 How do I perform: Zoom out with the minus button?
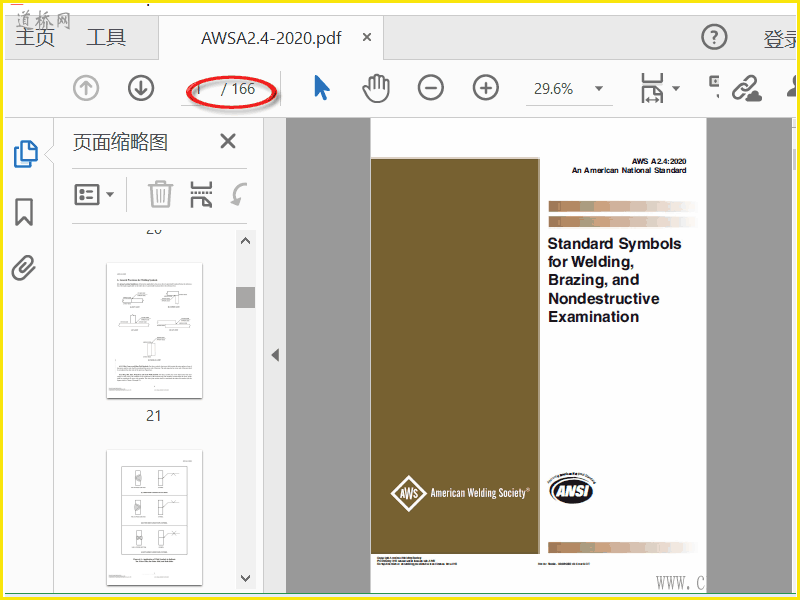[x=431, y=88]
